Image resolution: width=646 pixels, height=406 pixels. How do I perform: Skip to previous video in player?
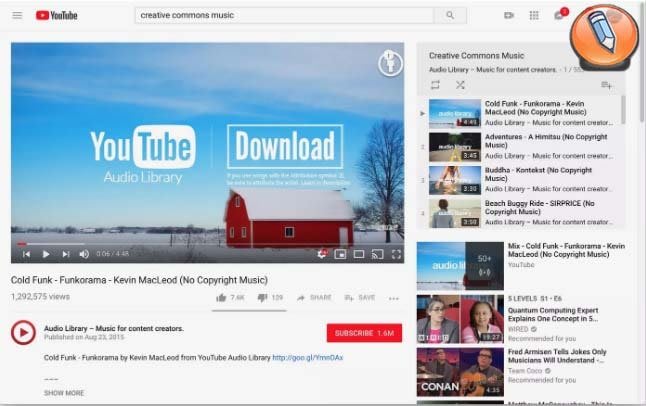click(26, 254)
